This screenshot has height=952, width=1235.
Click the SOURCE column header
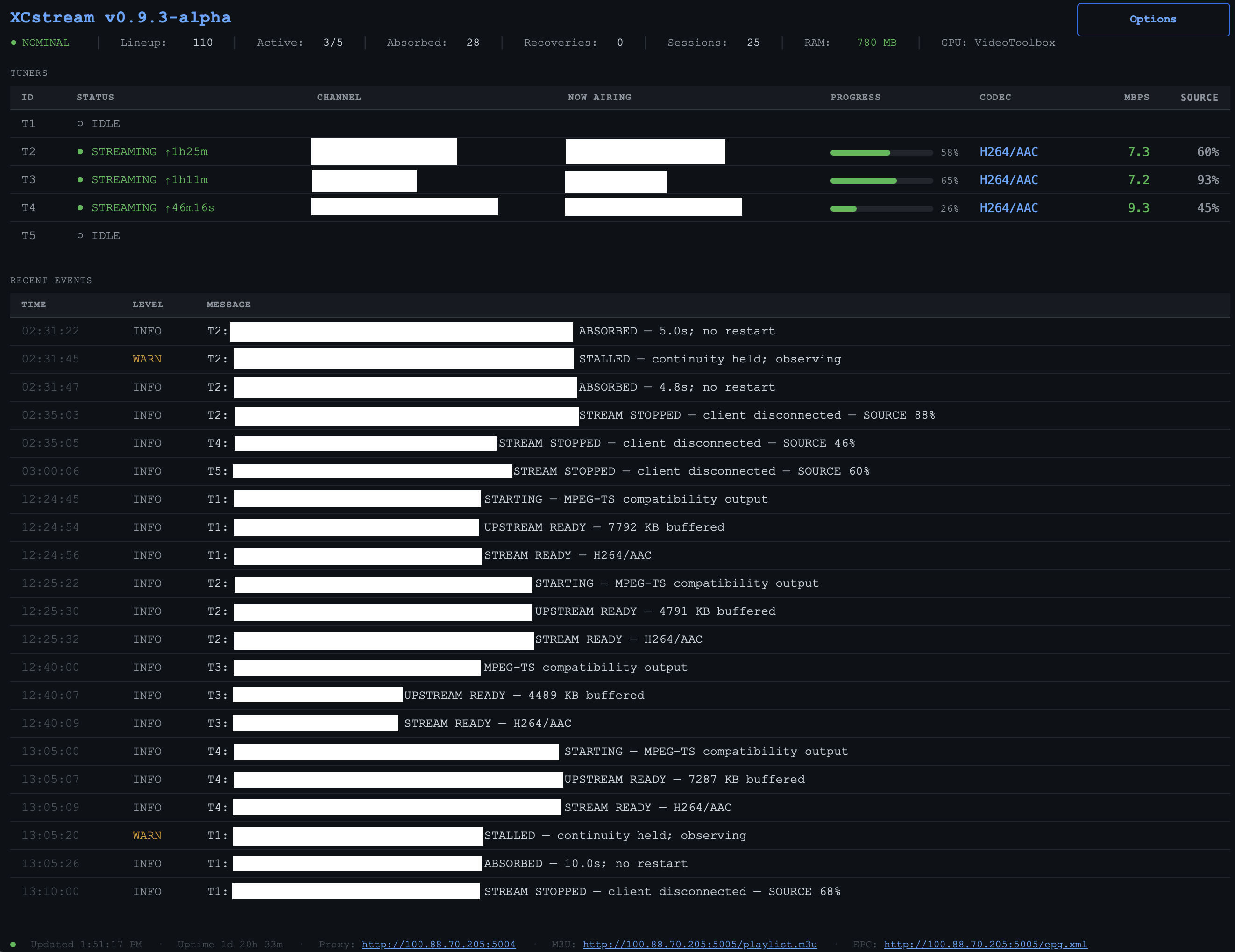[1200, 97]
